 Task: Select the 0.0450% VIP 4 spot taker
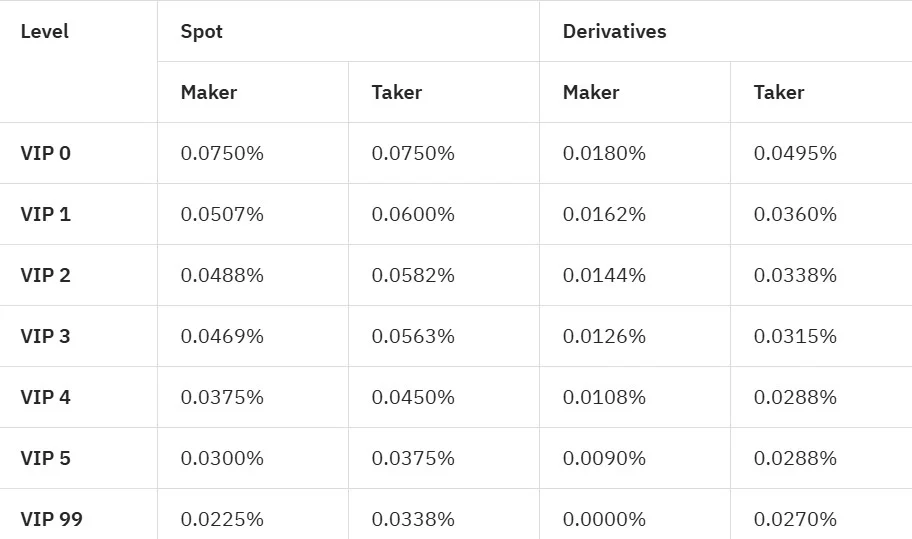tap(413, 398)
